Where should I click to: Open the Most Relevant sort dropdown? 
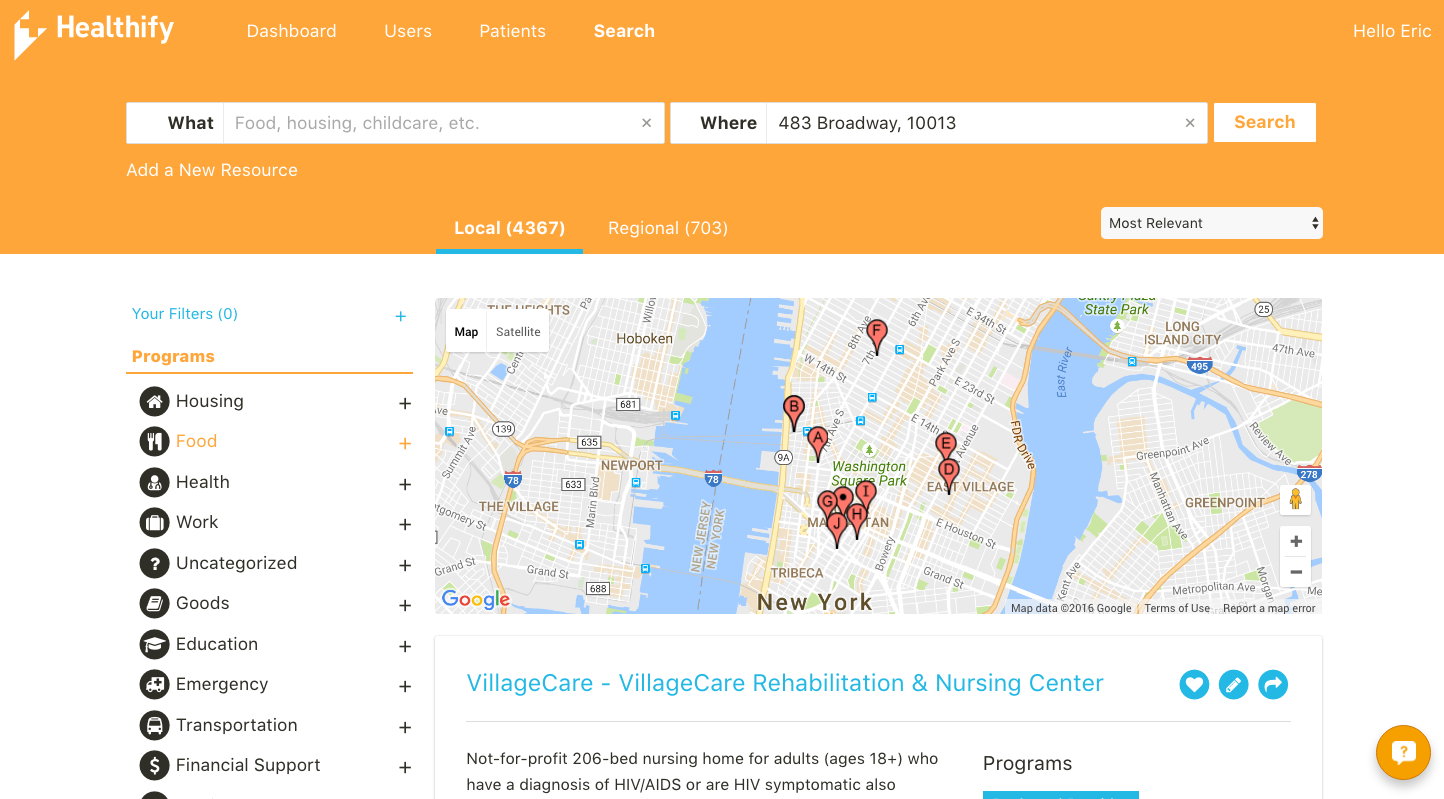click(x=1211, y=223)
